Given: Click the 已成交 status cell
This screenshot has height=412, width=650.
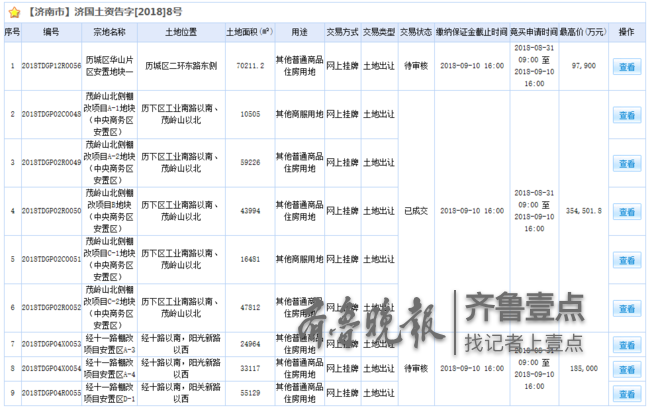Looking at the screenshot, I should [415, 211].
